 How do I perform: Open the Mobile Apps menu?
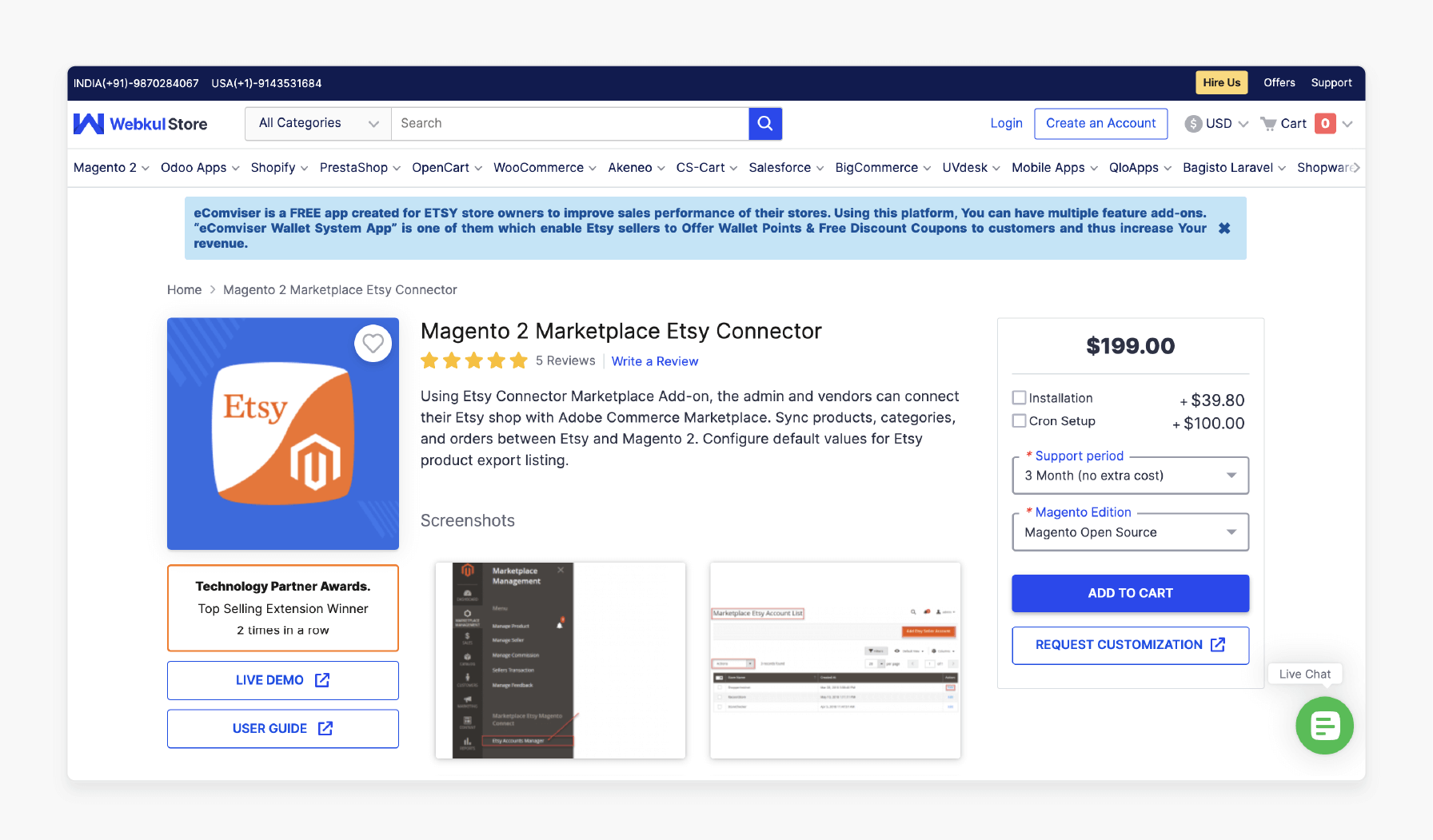click(x=1055, y=167)
